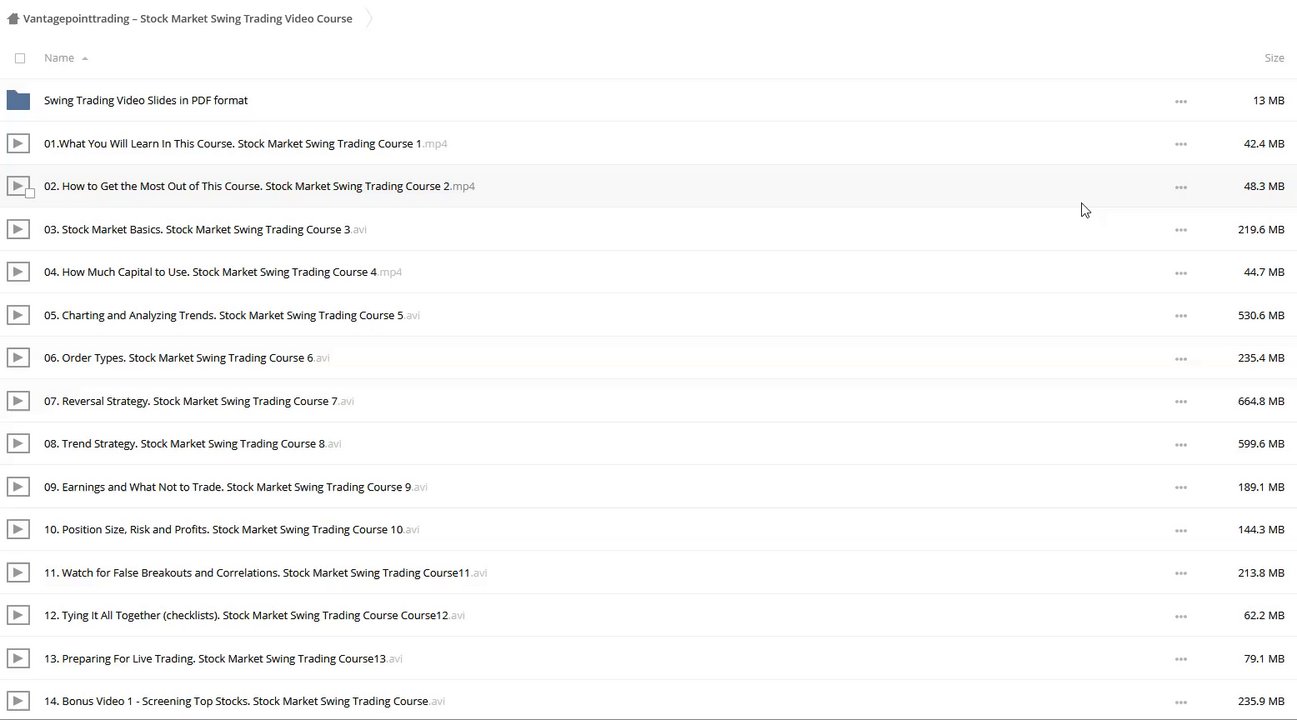The width and height of the screenshot is (1297, 720).
Task: Open more options for Swing Trading Video Slides folder
Action: tap(1181, 101)
